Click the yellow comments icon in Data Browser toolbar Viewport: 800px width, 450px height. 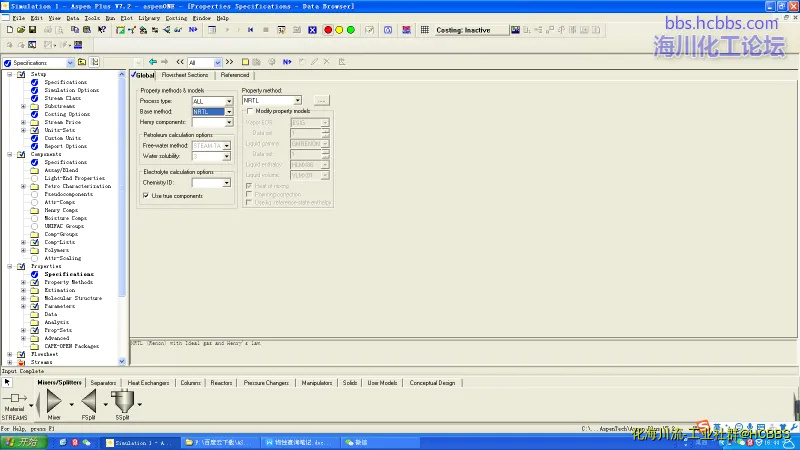click(245, 62)
